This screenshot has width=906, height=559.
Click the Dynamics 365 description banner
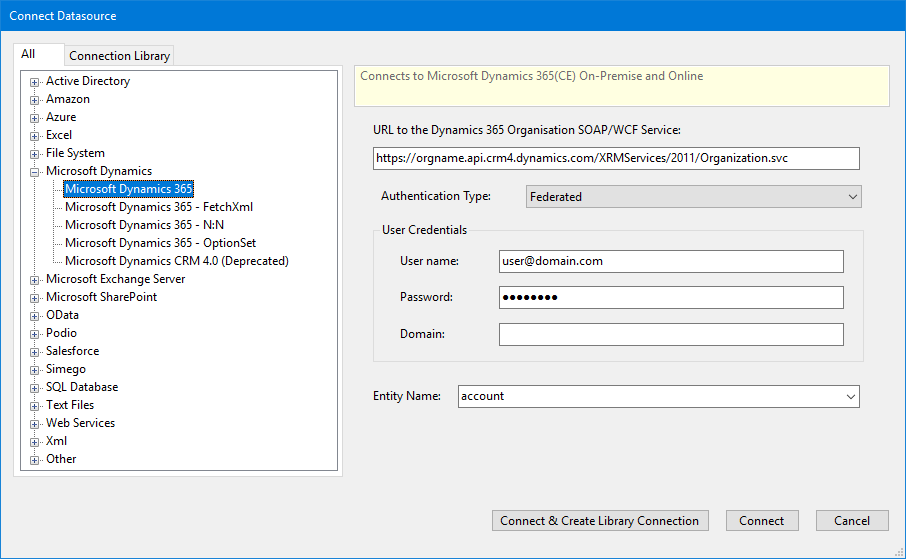[x=622, y=86]
